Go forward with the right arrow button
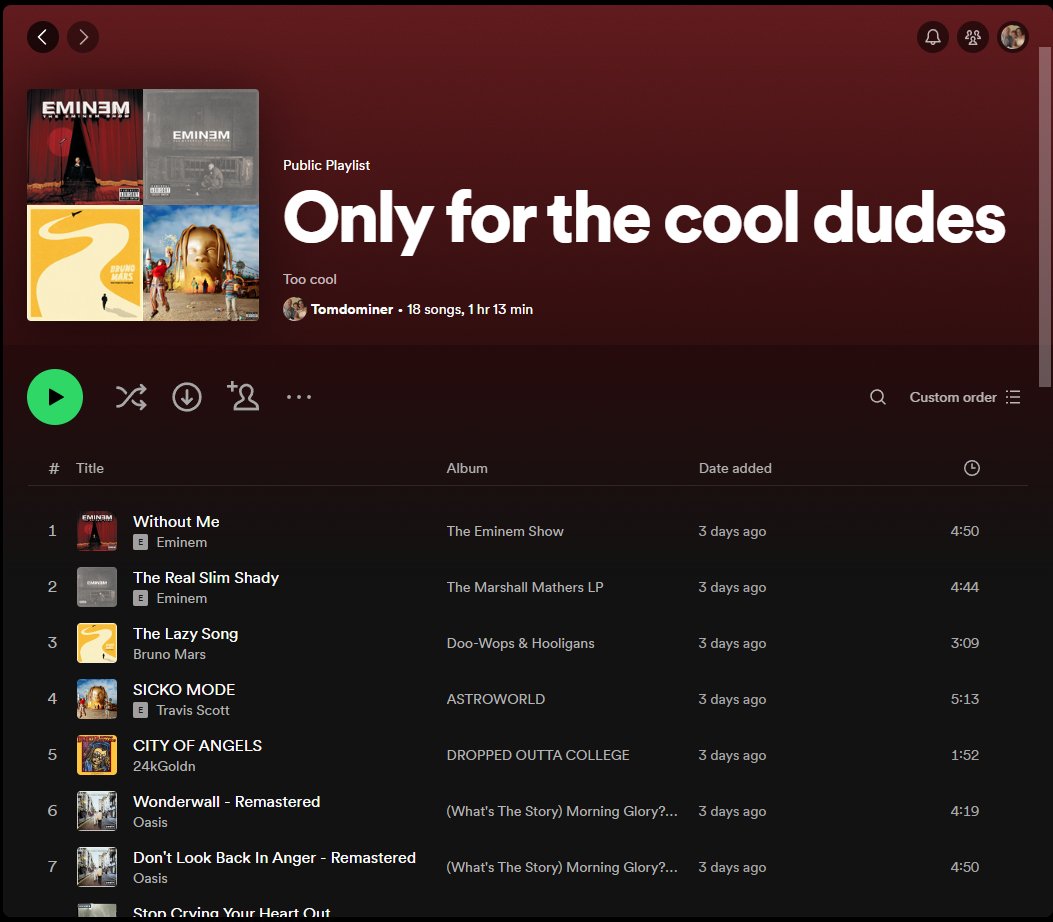Viewport: 1053px width, 922px height. click(x=83, y=37)
